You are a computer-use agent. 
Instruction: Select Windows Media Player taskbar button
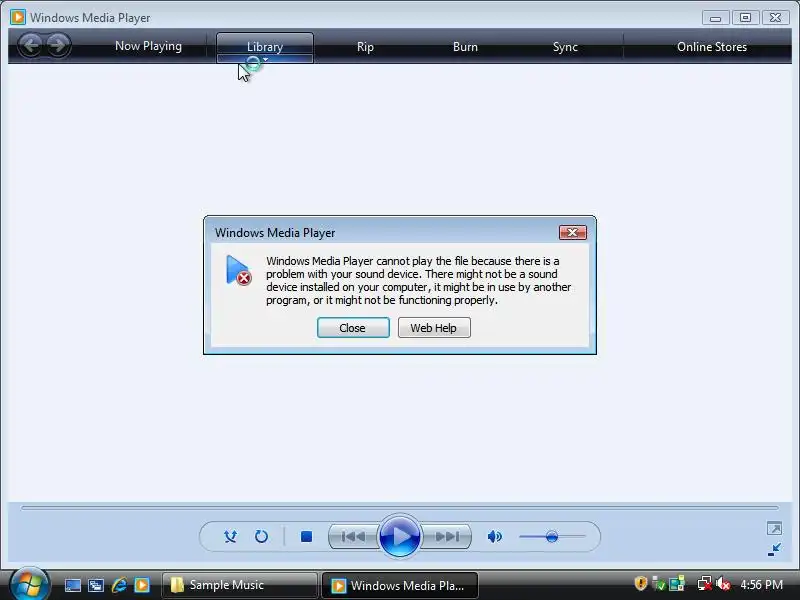pos(399,585)
